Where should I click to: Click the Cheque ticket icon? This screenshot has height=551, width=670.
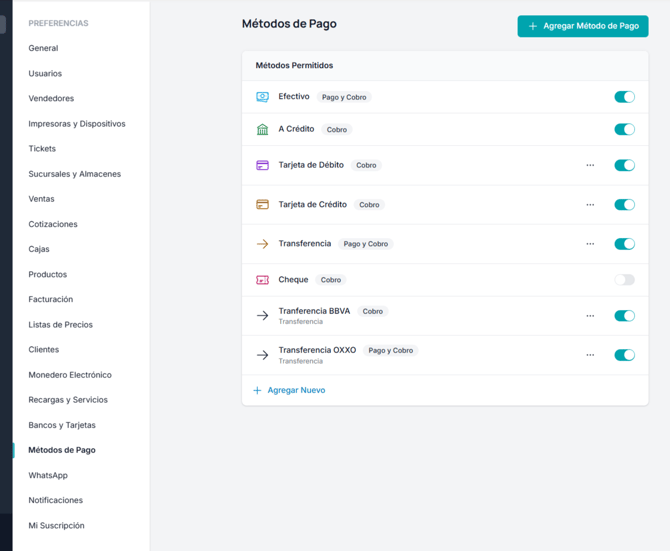[x=262, y=280]
